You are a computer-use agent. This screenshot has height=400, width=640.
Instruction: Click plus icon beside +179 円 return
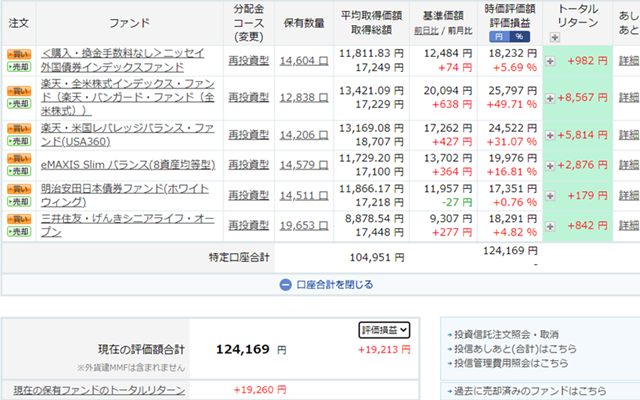[x=549, y=197]
